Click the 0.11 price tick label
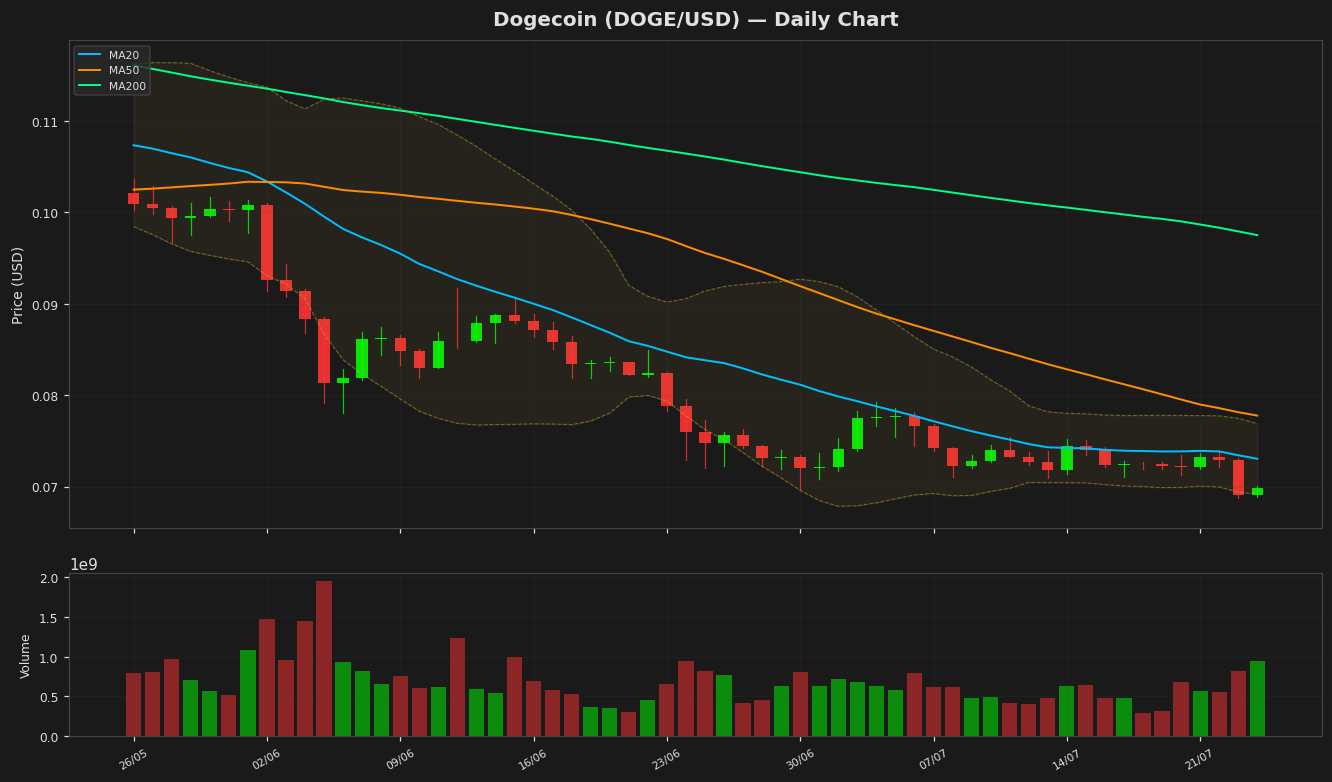1332x782 pixels. click(45, 122)
